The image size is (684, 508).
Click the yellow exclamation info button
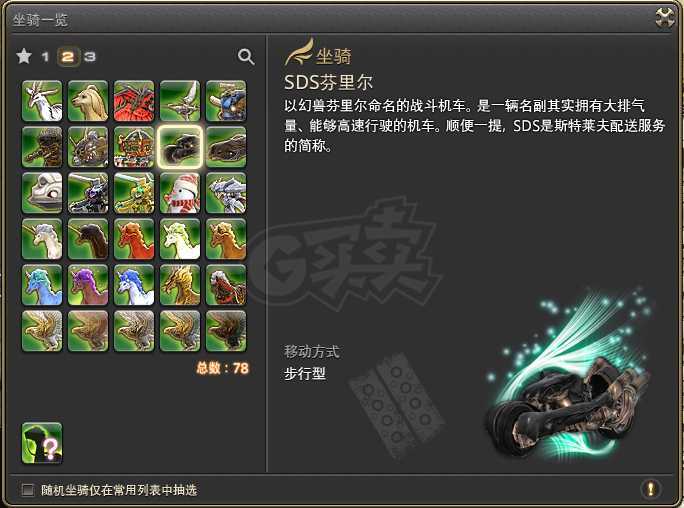[650, 489]
